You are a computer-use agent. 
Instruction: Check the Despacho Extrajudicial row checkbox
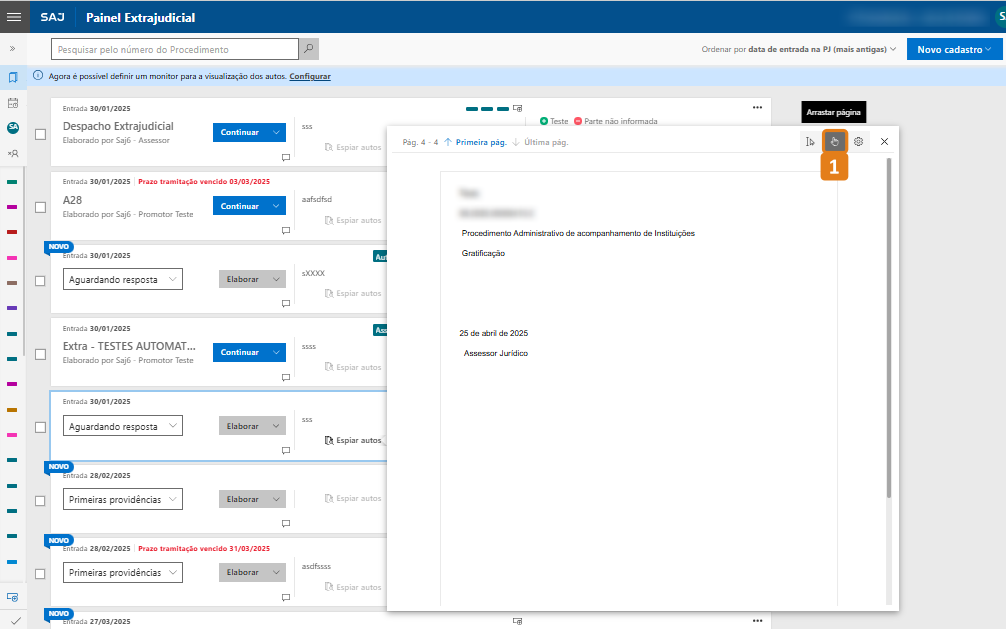41,134
